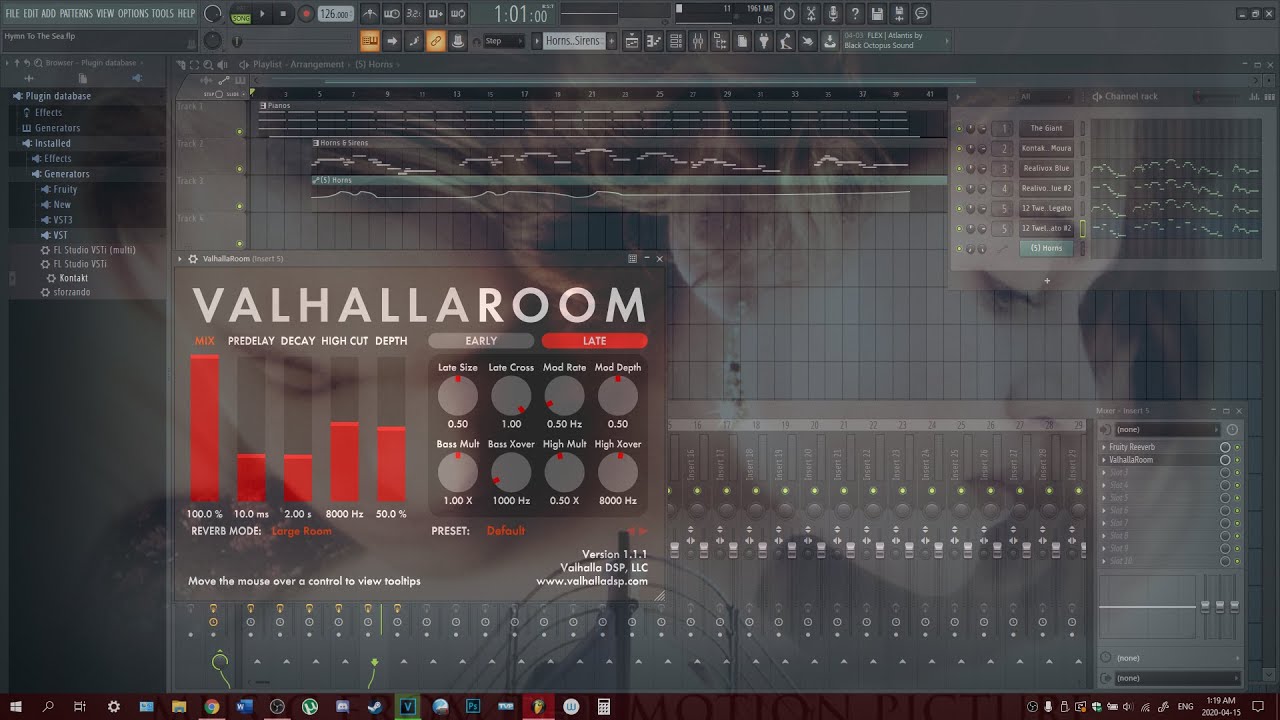Click the Save project floppy icon
The image size is (1280, 720).
877,14
